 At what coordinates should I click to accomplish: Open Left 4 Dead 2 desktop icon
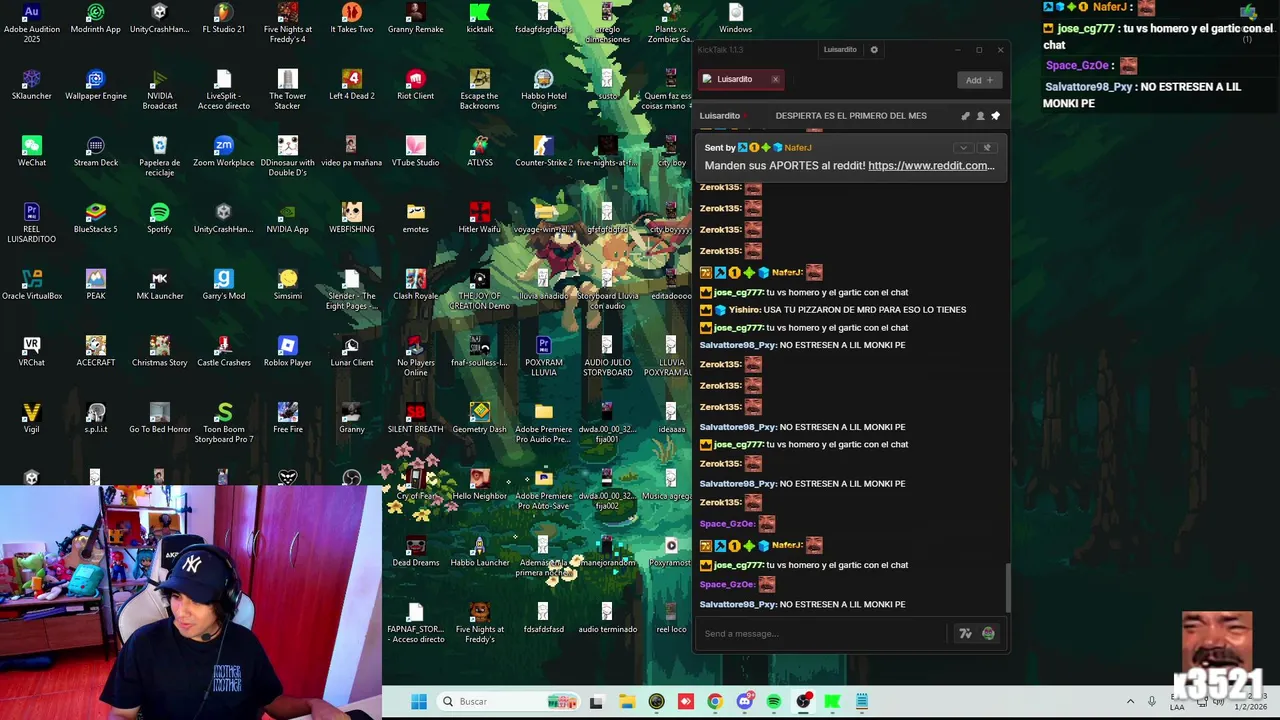point(351,85)
